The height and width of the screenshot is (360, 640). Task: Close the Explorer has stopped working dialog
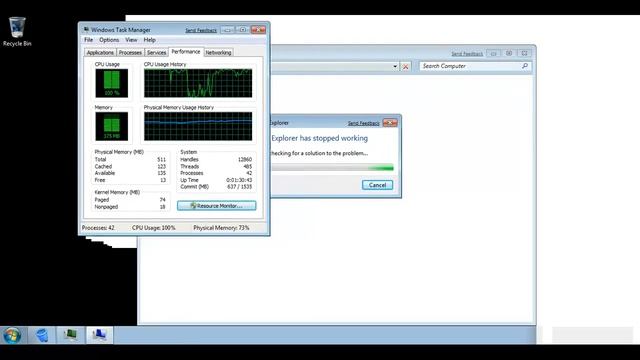[x=390, y=123]
